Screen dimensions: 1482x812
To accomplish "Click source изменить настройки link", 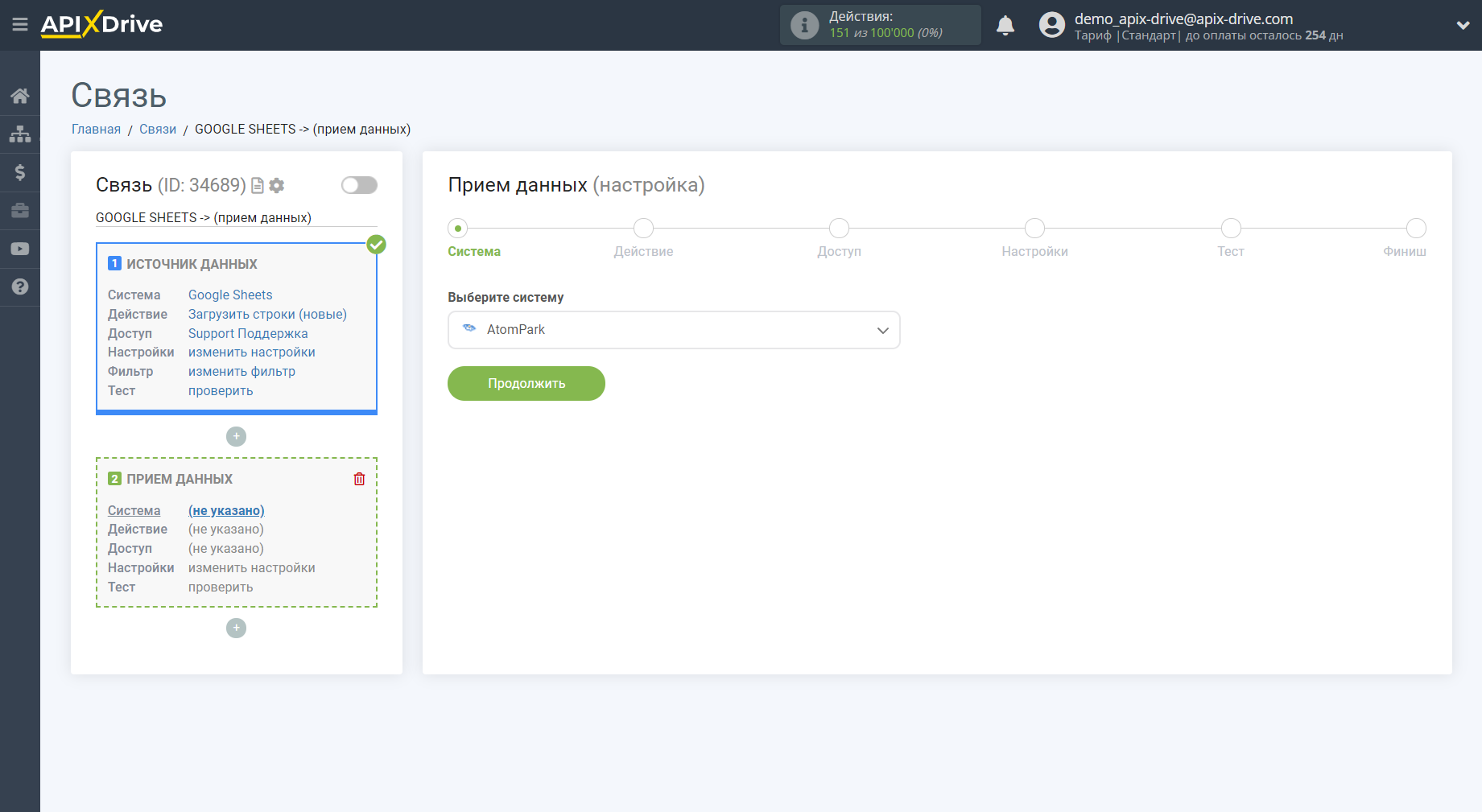I will click(x=252, y=352).
